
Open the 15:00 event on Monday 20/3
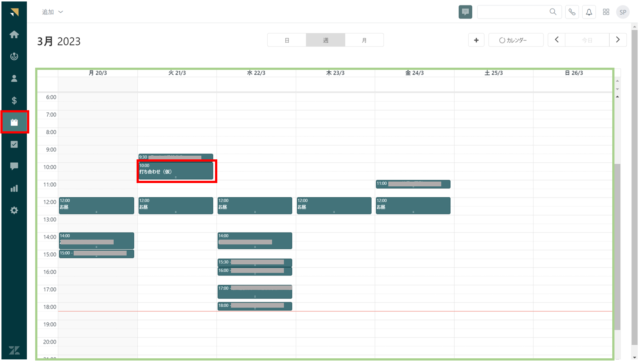[96, 254]
